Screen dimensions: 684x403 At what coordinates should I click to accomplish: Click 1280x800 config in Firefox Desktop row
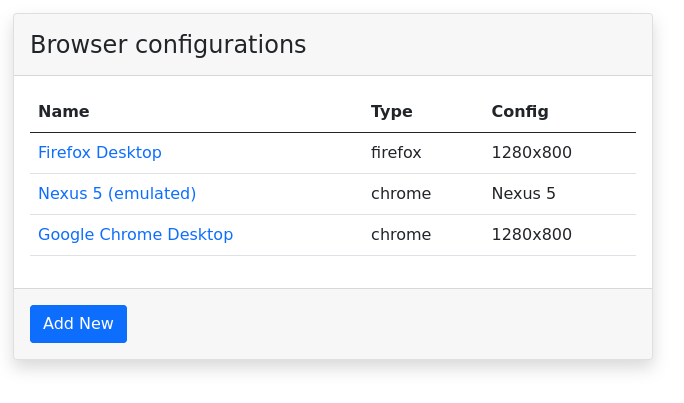pos(531,153)
